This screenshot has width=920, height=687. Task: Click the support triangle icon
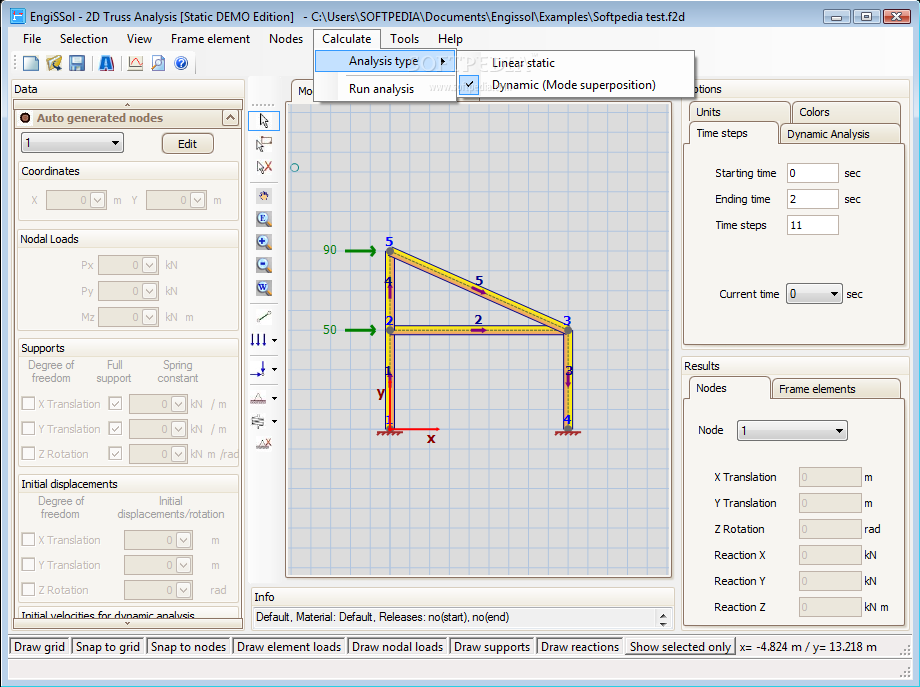pyautogui.click(x=259, y=398)
